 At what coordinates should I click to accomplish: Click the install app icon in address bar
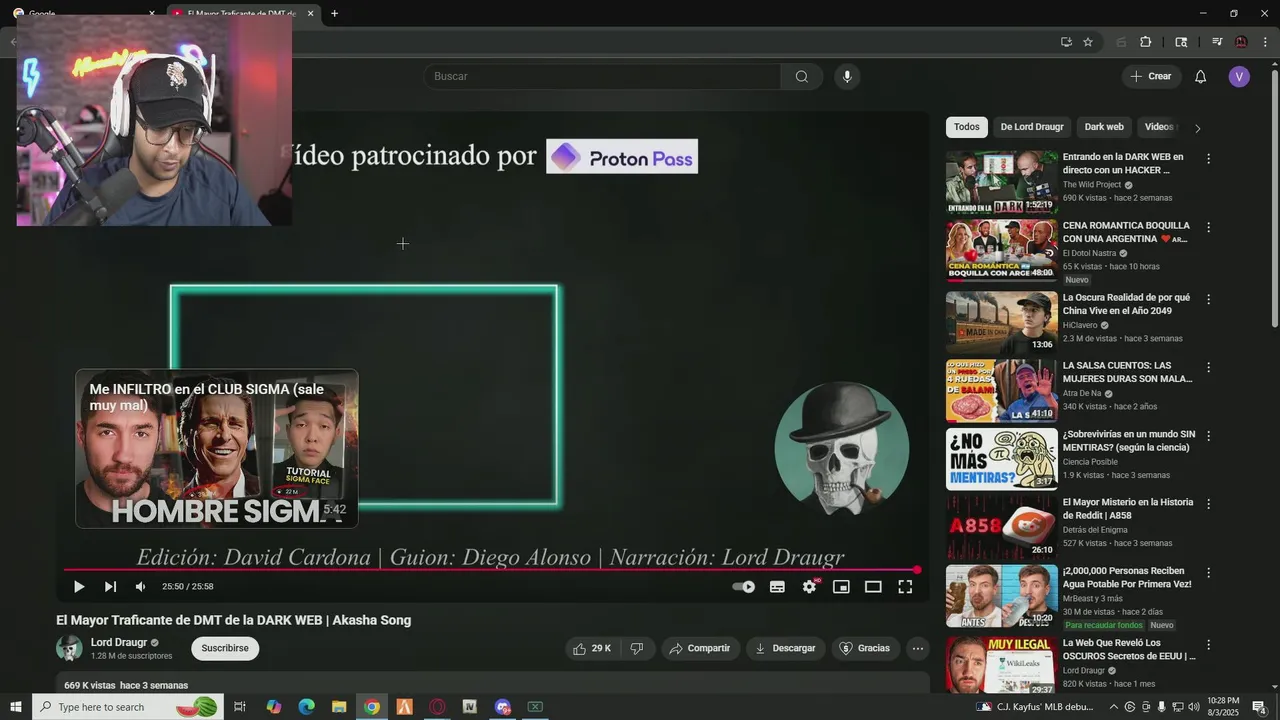pos(1066,42)
